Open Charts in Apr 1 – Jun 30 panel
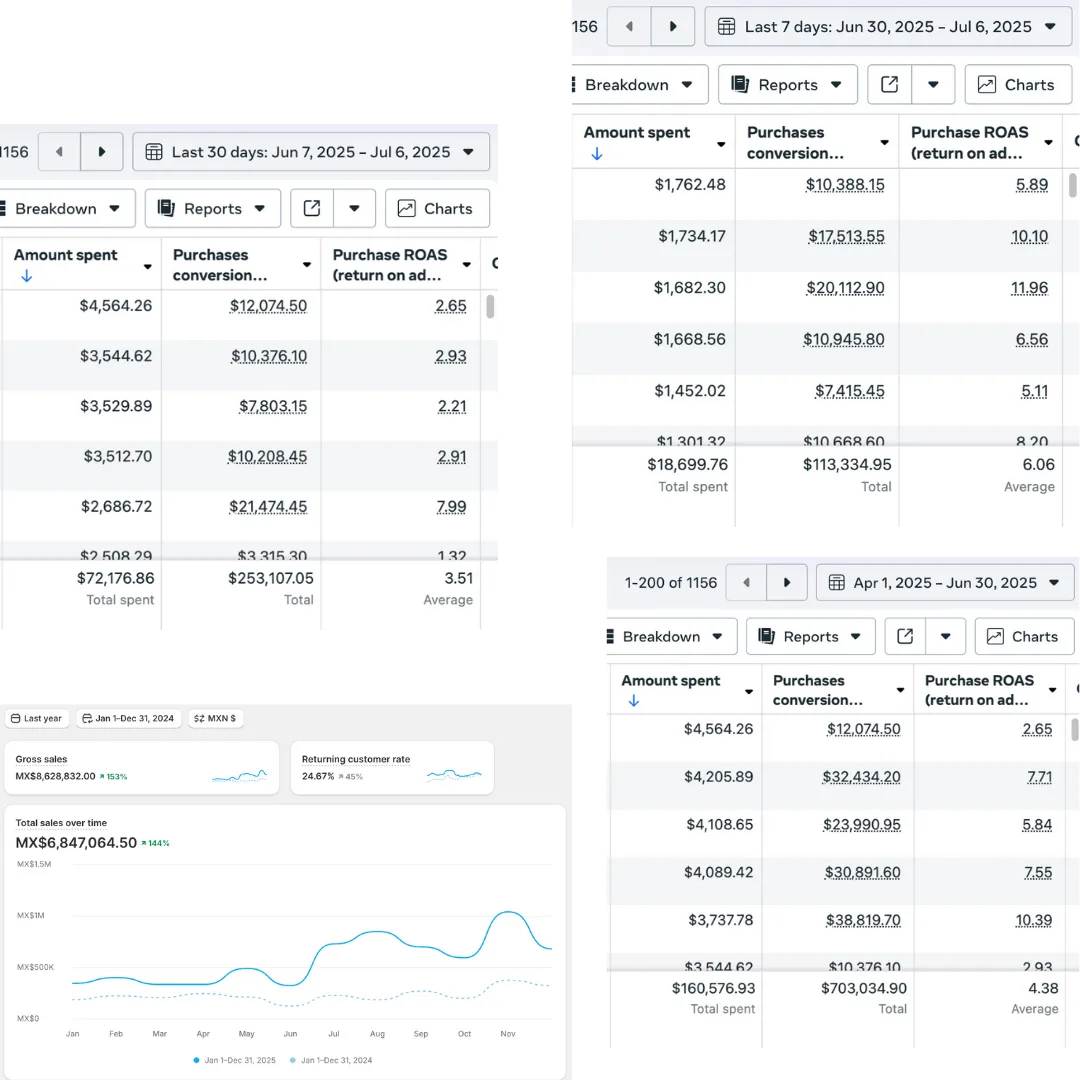 coord(1024,636)
